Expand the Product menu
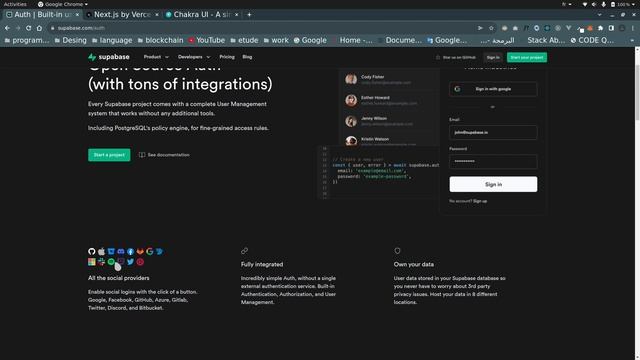The width and height of the screenshot is (640, 360). point(156,57)
